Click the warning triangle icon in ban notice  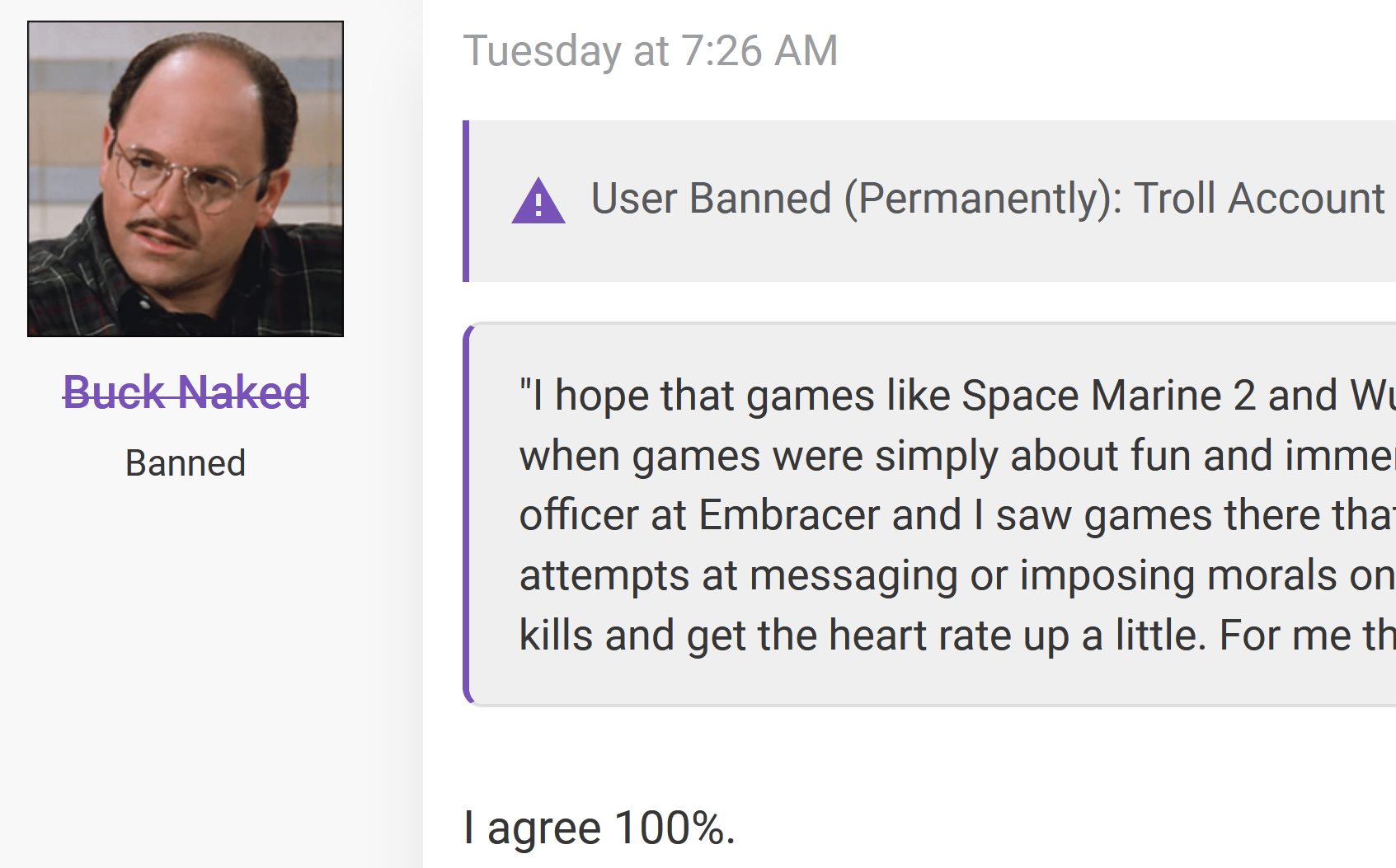(538, 200)
